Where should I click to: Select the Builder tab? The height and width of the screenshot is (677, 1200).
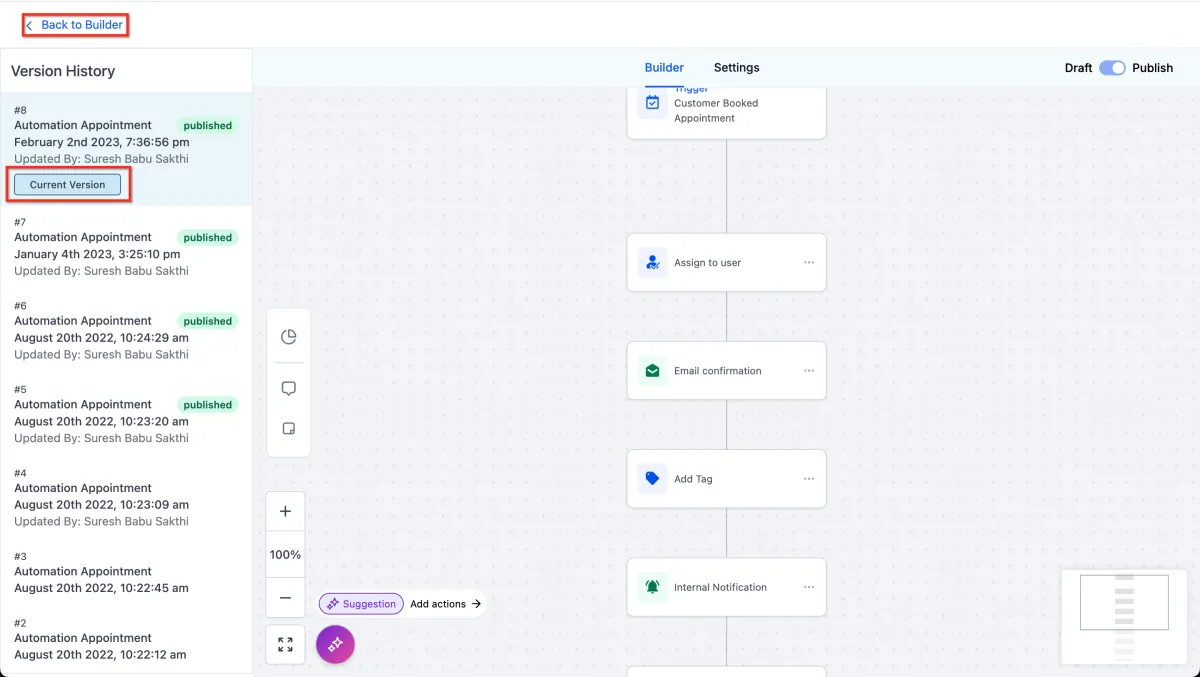pos(664,68)
